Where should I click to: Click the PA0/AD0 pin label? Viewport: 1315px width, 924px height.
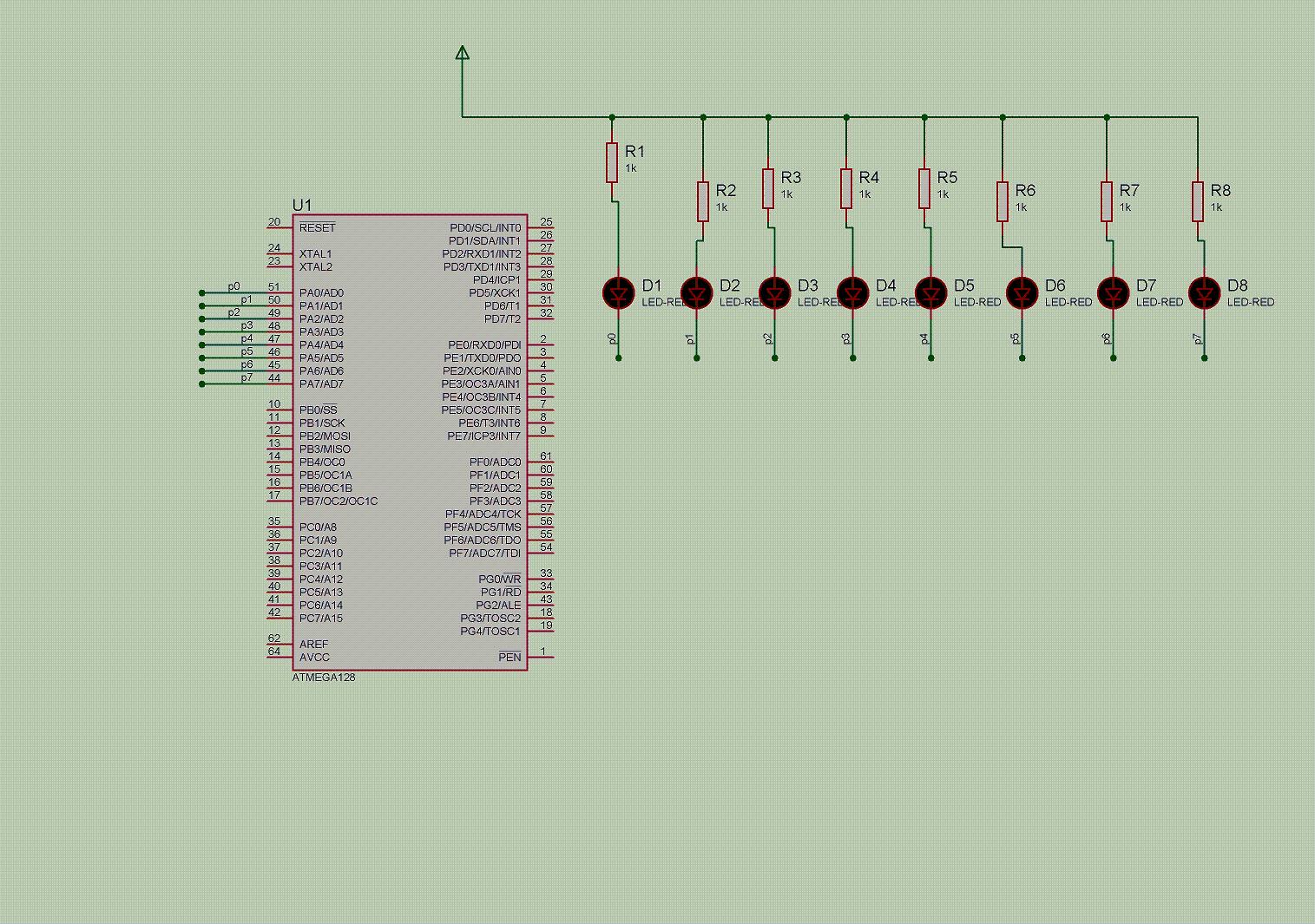[321, 293]
